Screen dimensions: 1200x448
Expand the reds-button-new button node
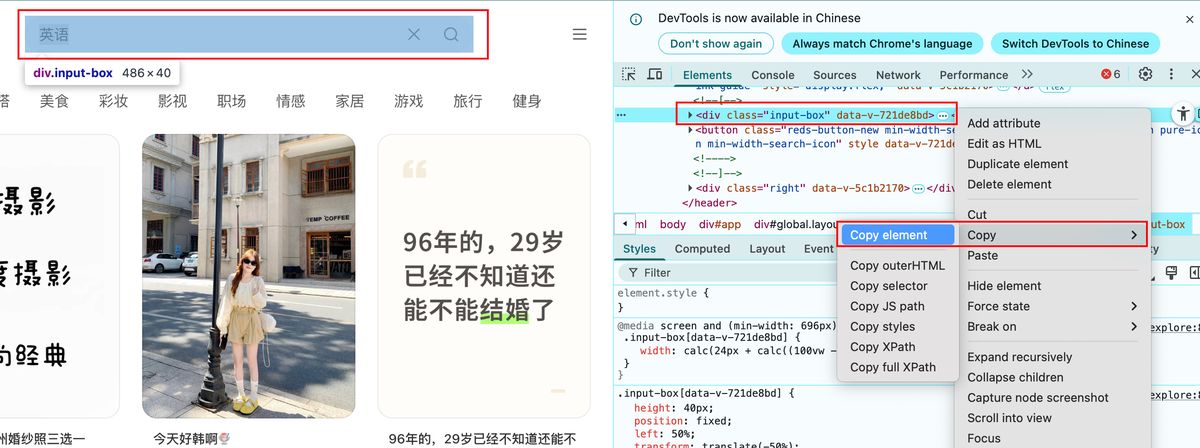(690, 130)
